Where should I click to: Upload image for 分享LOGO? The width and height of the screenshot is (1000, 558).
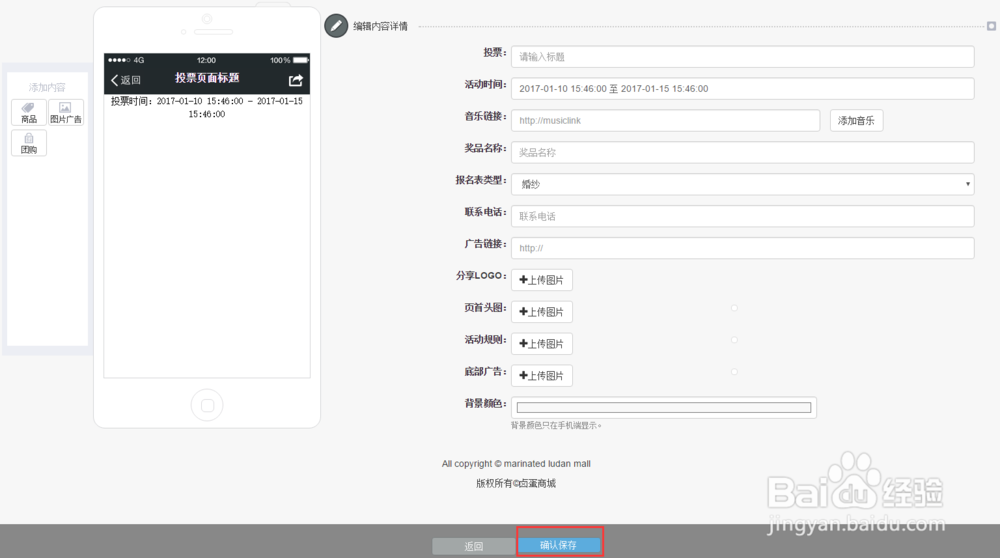(x=541, y=280)
